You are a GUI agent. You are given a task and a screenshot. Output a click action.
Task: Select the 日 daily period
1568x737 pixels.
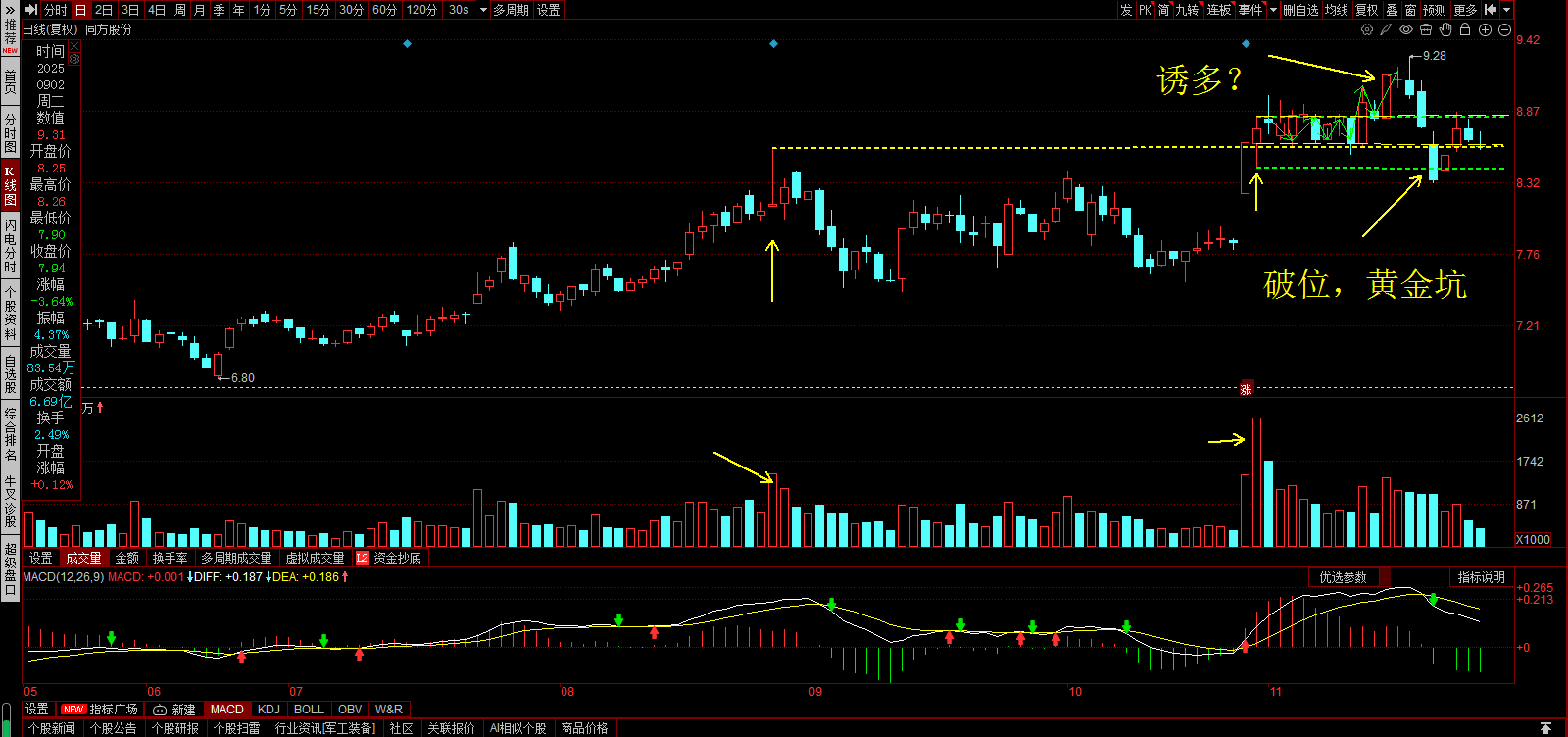[80, 10]
